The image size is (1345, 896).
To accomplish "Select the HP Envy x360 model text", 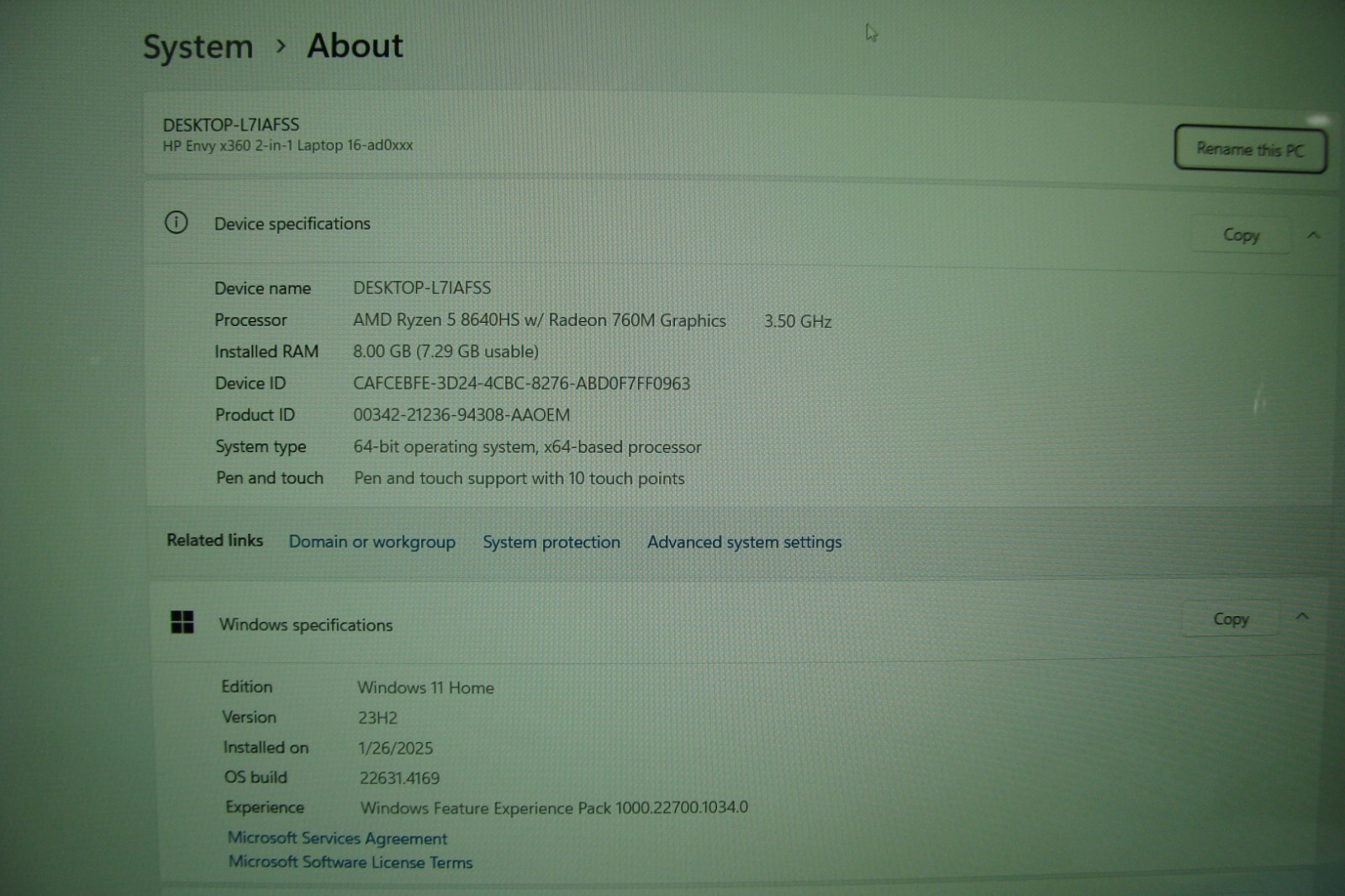I will [287, 145].
